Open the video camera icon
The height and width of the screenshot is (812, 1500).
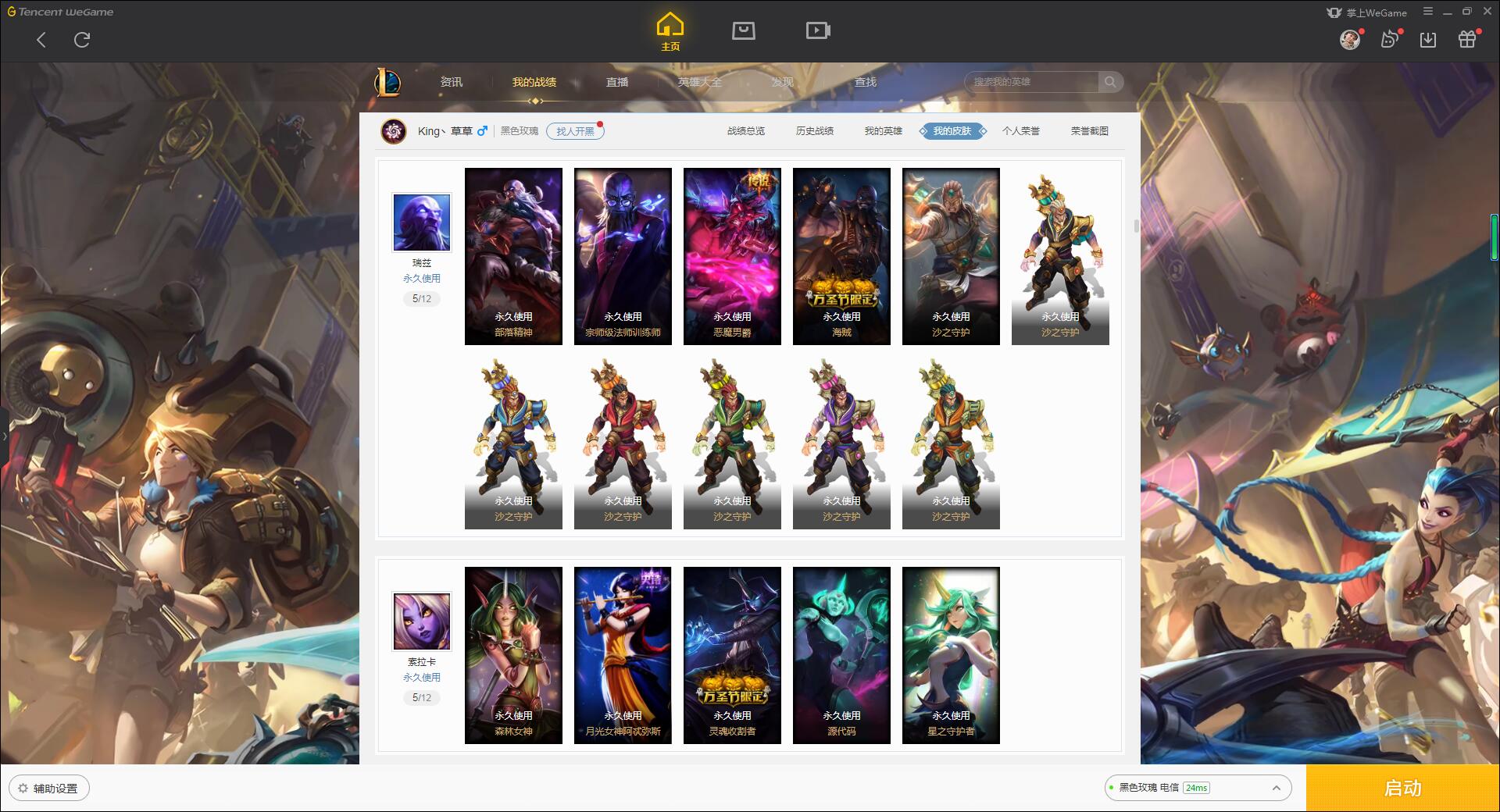[818, 30]
